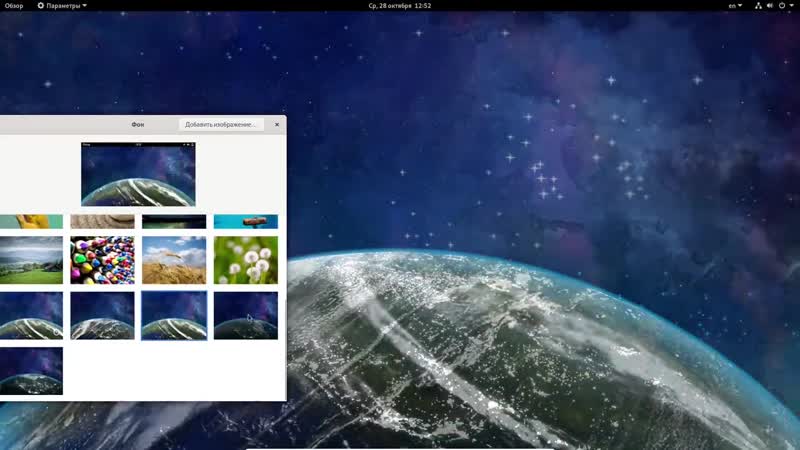Select the blue-outlined highlighted Earth thumbnail
Screen dimensions: 800x450
[x=174, y=315]
